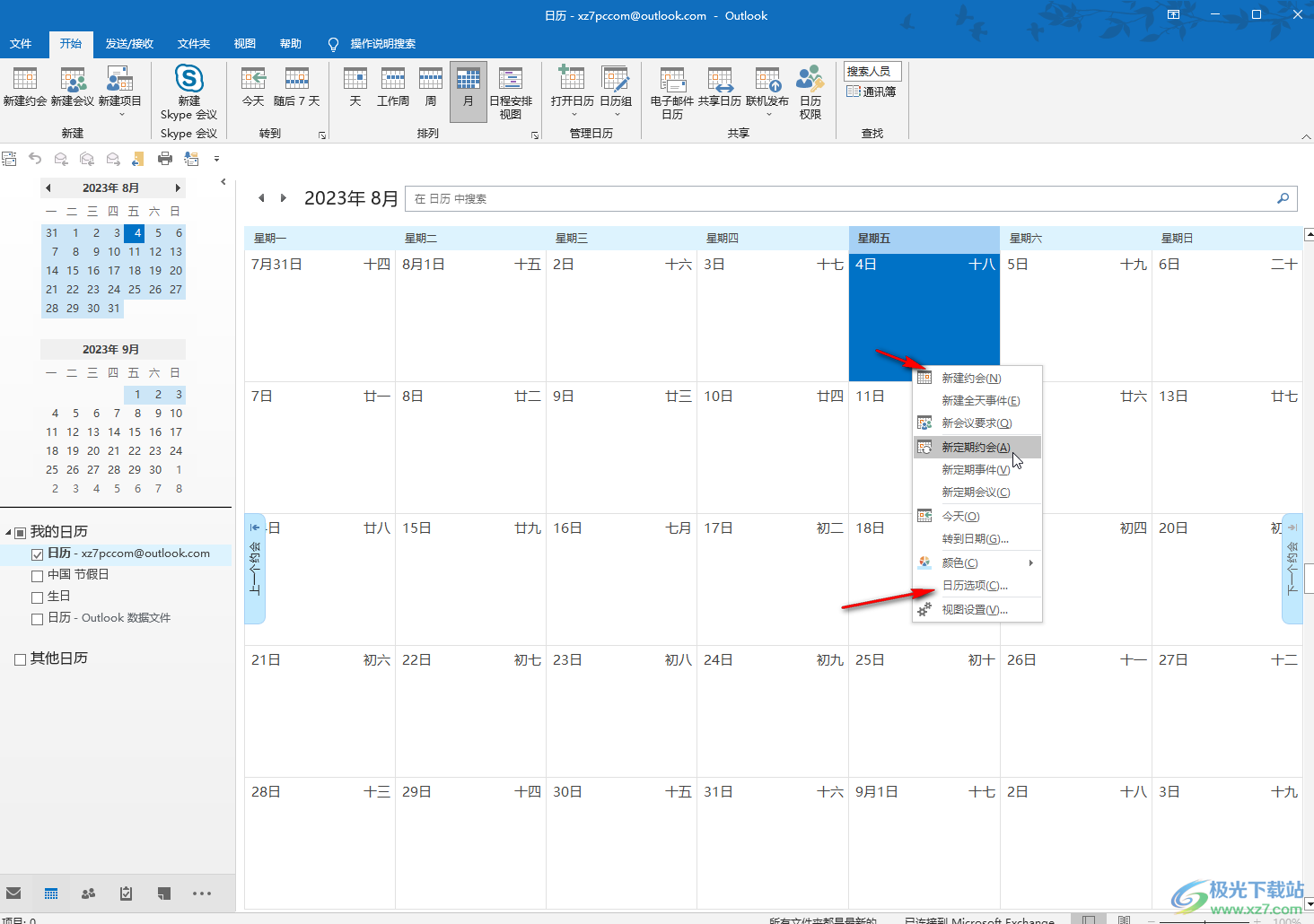Show the Next 7 Days (随后7天) view
1314x924 pixels.
coord(297,87)
